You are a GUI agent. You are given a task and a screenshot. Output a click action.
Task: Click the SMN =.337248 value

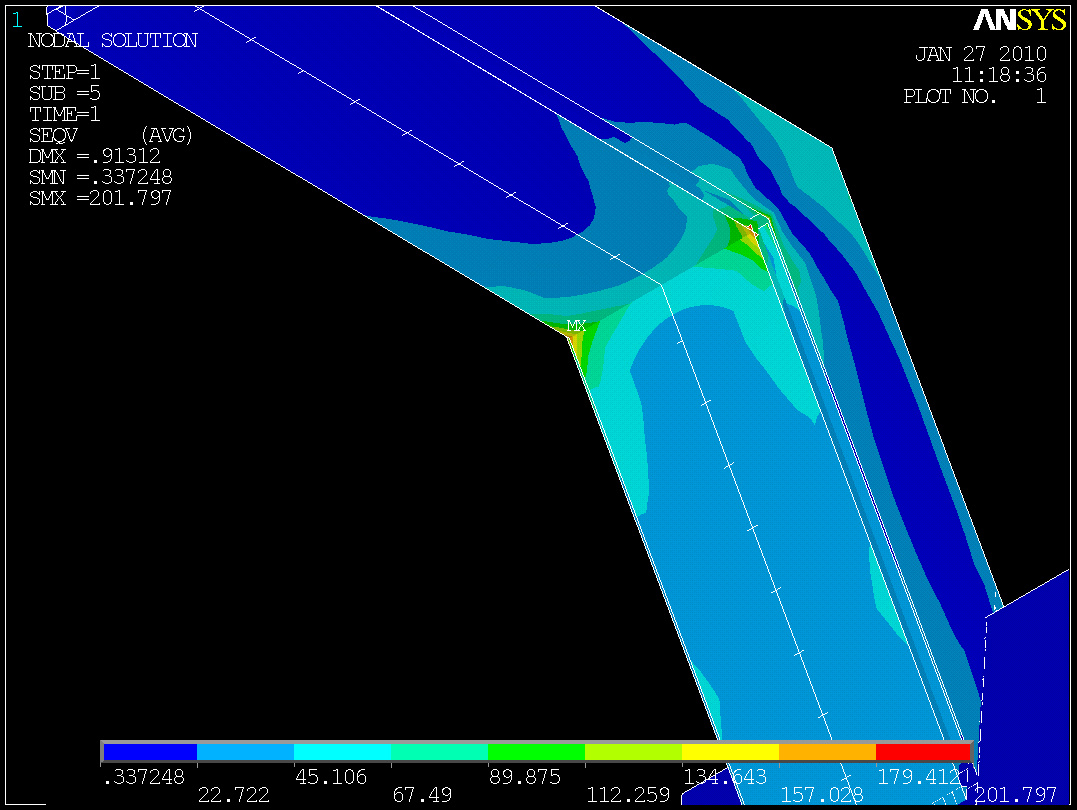pos(100,177)
